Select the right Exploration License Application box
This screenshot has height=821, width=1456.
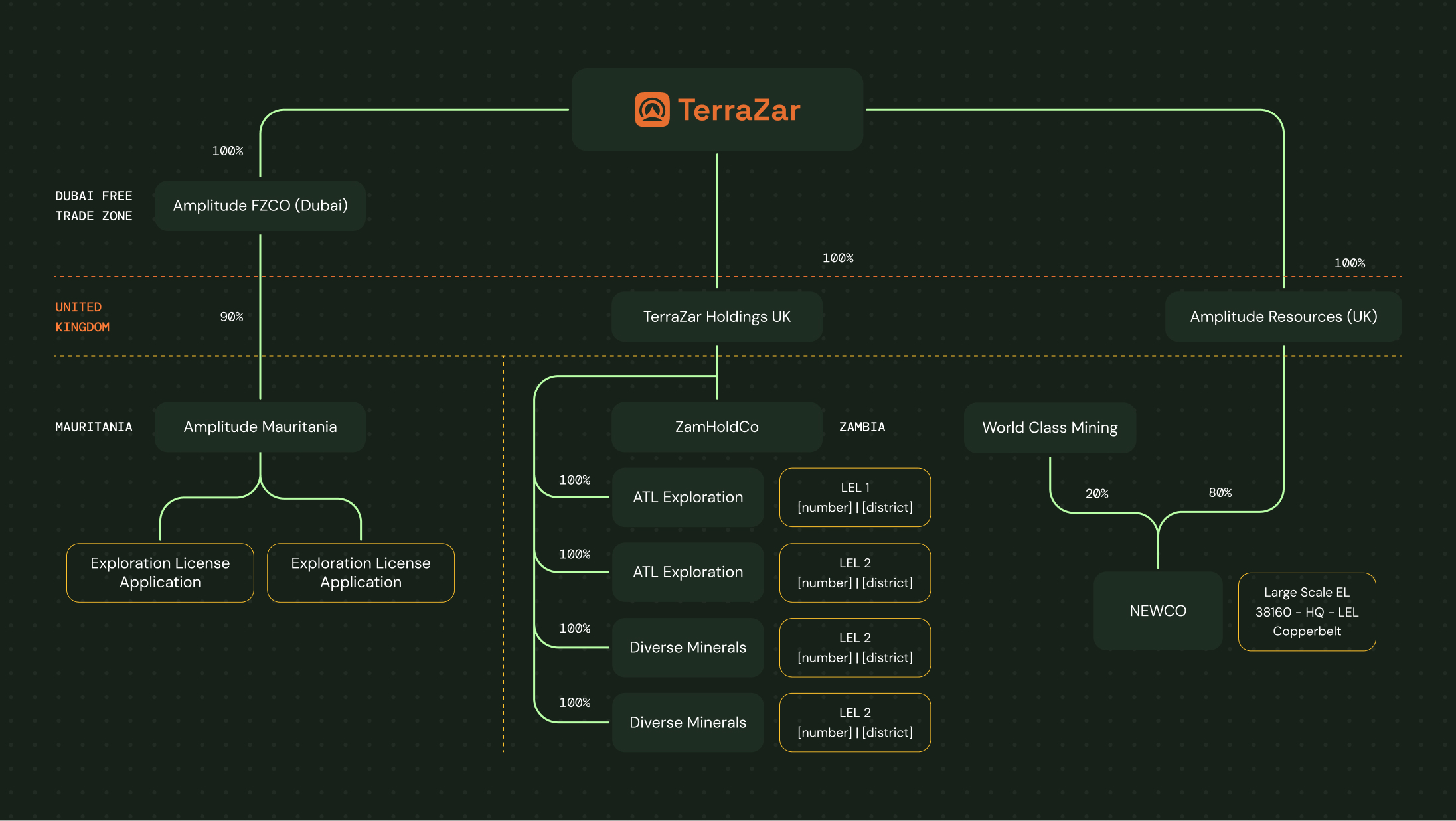[361, 572]
